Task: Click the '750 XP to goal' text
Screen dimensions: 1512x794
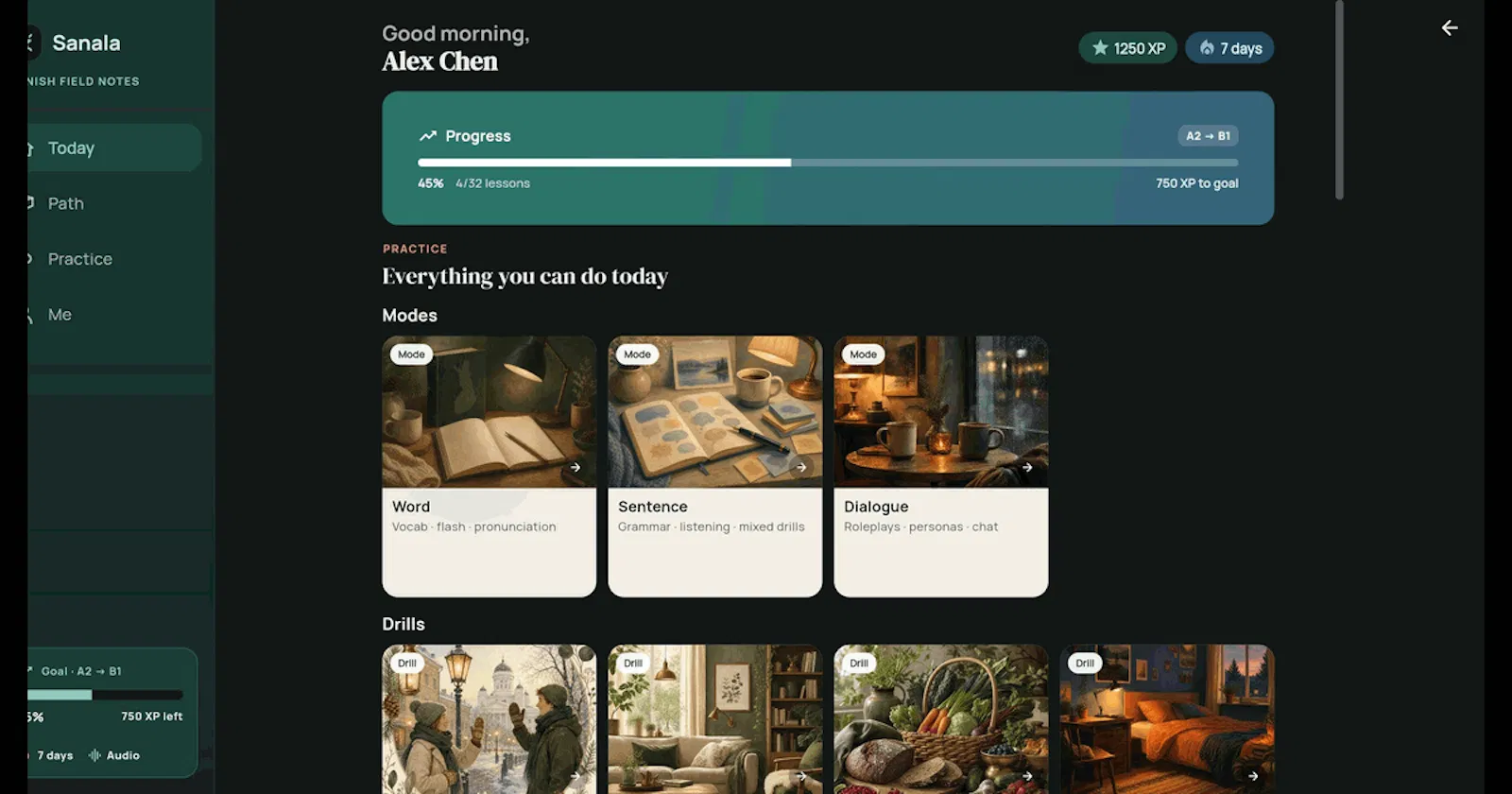Action: coord(1196,183)
